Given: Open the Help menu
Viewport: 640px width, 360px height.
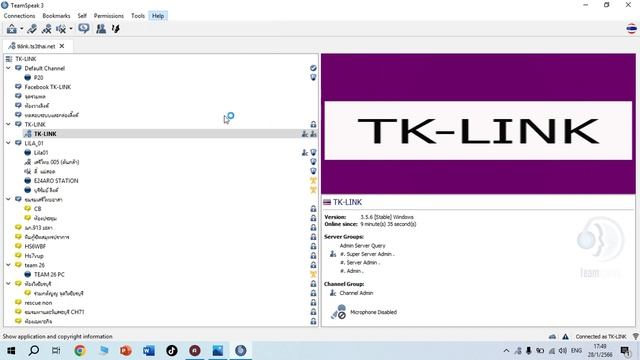Looking at the screenshot, I should click(x=158, y=16).
